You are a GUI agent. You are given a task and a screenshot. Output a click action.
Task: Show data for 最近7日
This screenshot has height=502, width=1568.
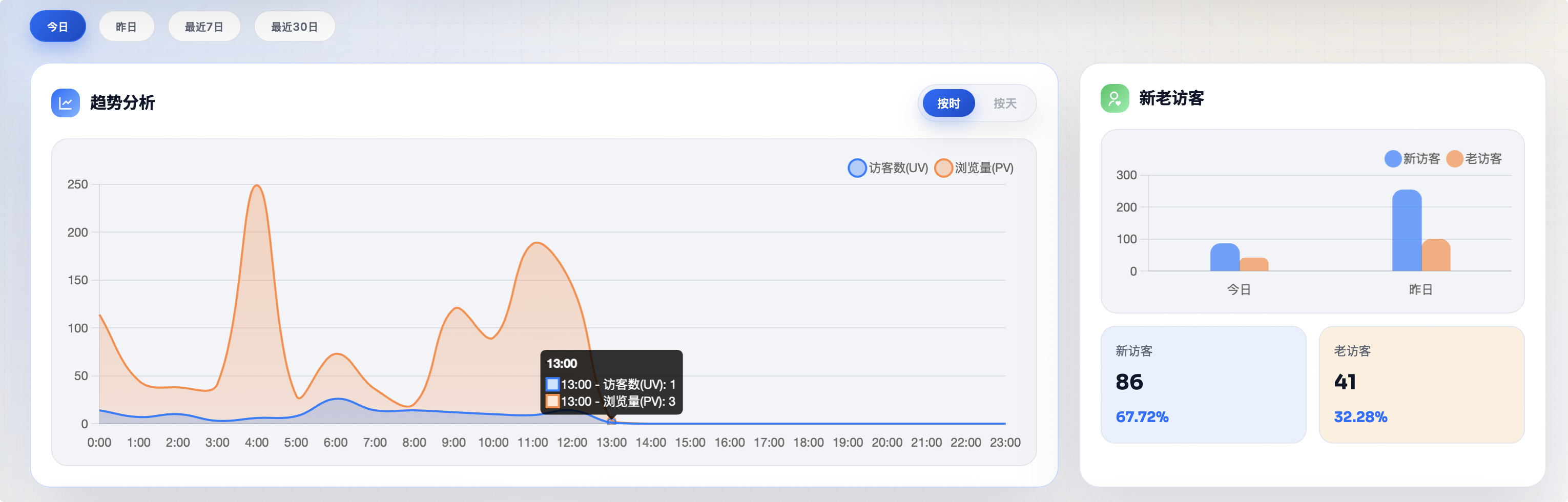tap(204, 27)
